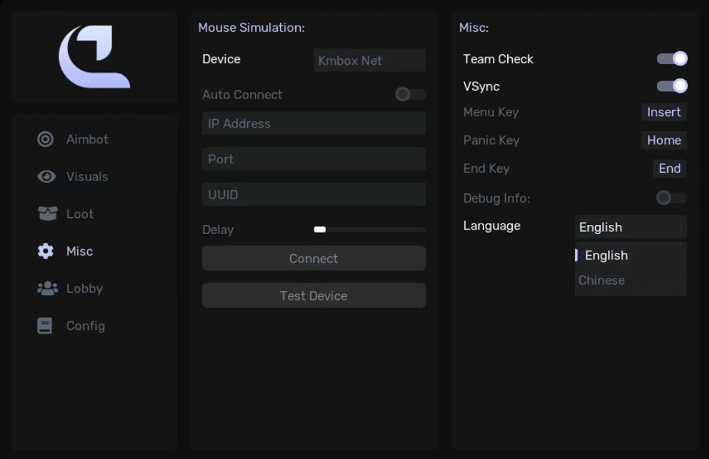This screenshot has width=709, height=459.
Task: Disable the Team Check toggle
Action: 671,59
